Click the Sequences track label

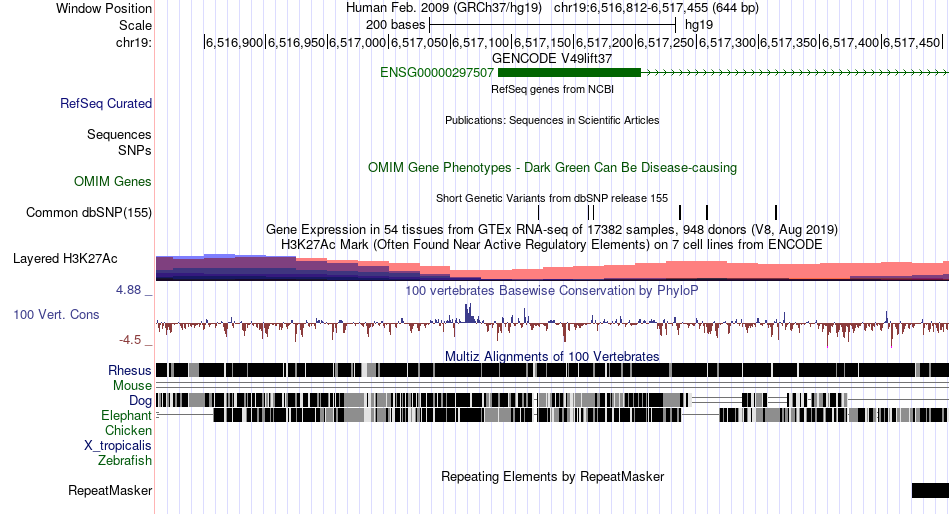119,135
